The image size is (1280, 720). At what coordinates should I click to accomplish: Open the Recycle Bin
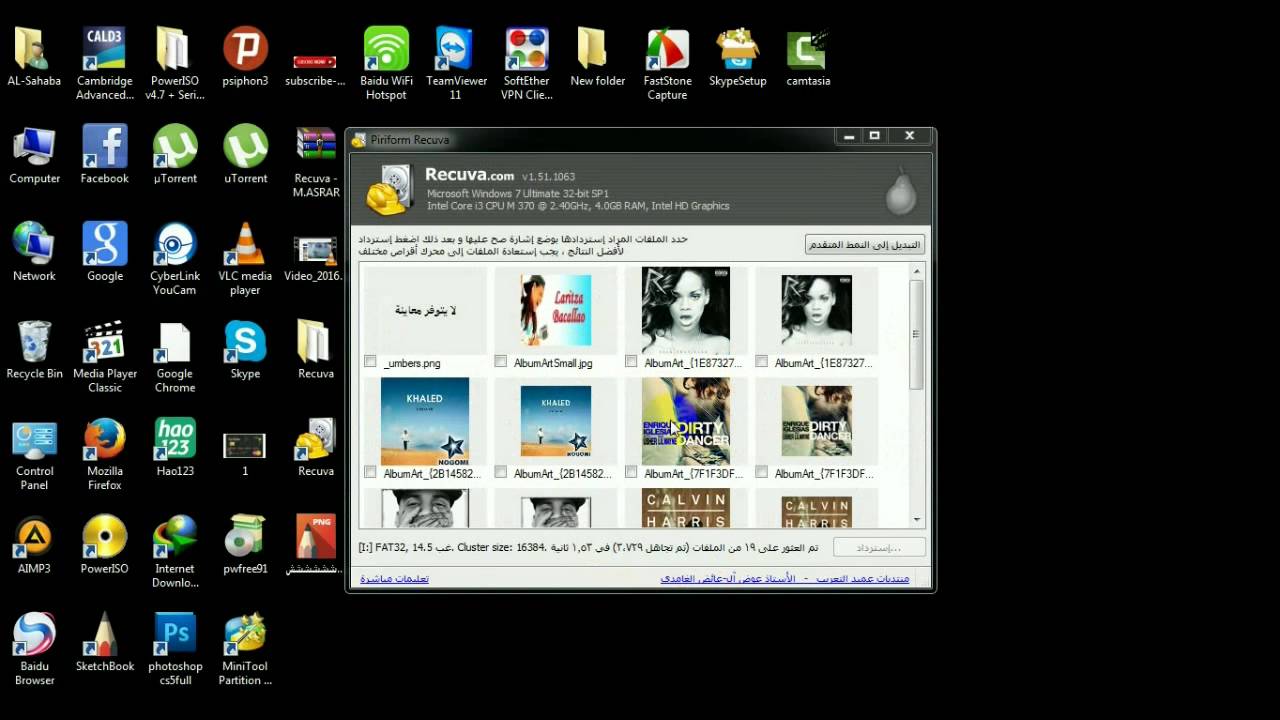click(34, 351)
